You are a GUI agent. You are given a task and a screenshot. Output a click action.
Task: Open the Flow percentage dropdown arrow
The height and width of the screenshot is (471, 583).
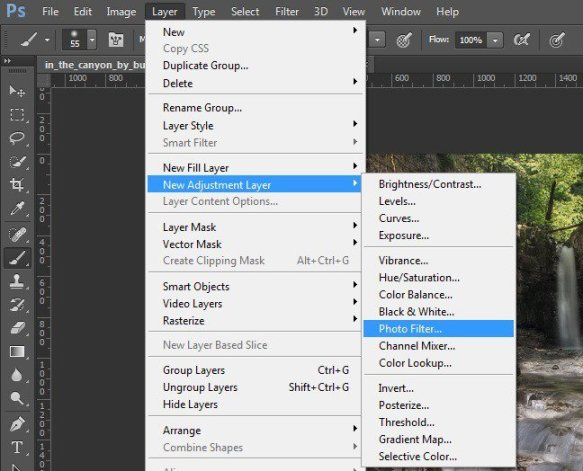click(495, 40)
